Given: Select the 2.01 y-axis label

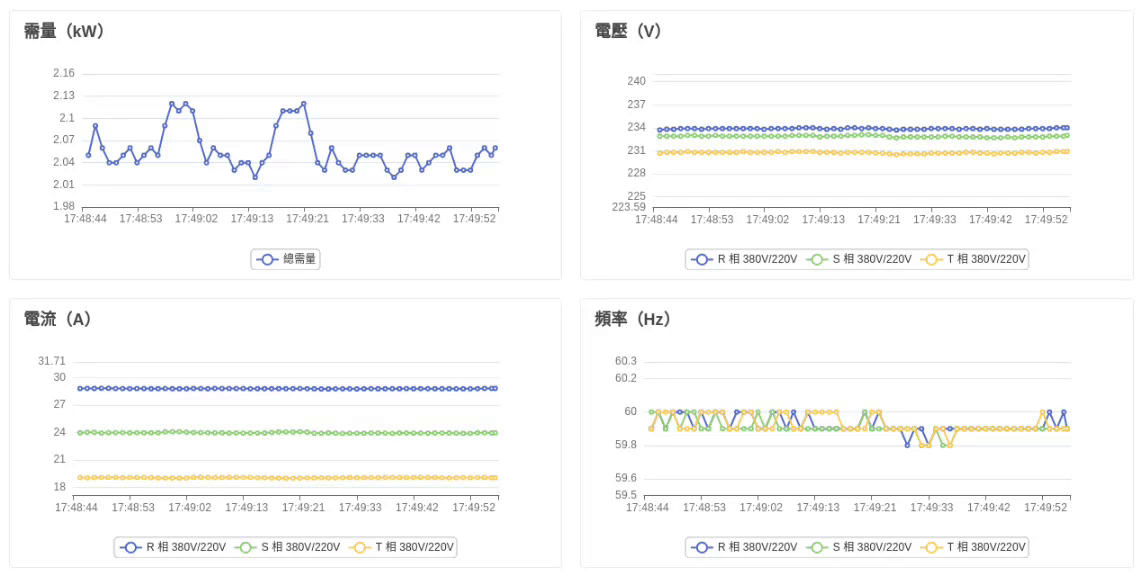Looking at the screenshot, I should coord(63,184).
